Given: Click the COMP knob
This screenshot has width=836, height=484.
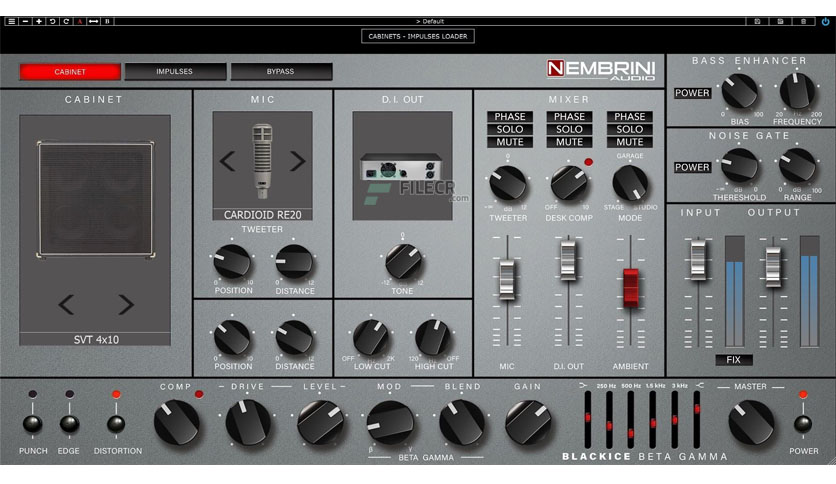Looking at the screenshot, I should [x=176, y=422].
